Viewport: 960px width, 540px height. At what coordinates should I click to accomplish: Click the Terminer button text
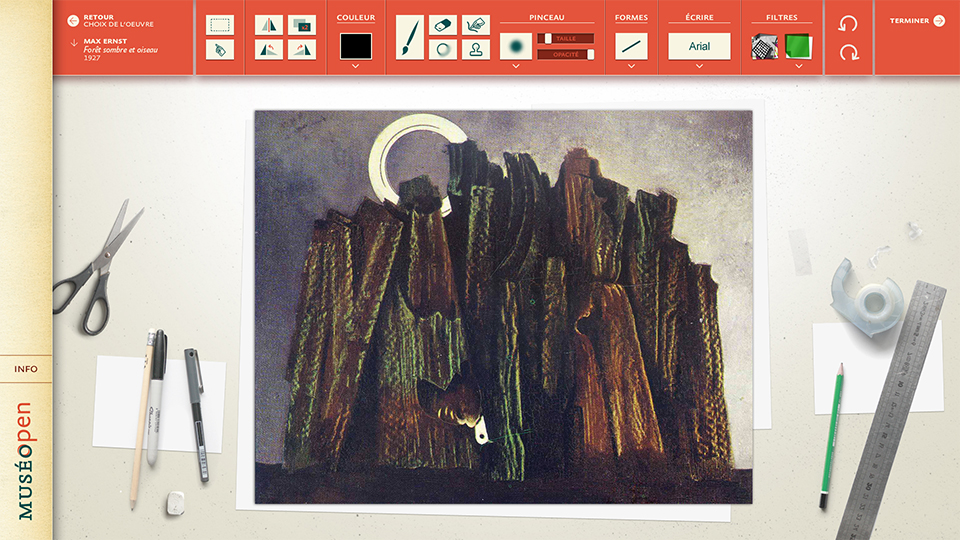(909, 21)
